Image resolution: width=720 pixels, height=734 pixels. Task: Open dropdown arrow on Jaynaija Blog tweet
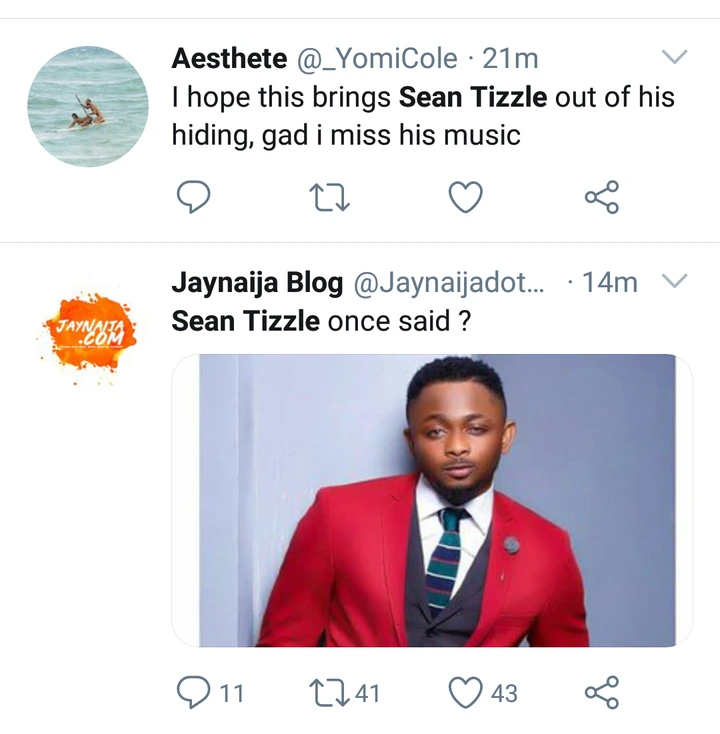point(676,283)
